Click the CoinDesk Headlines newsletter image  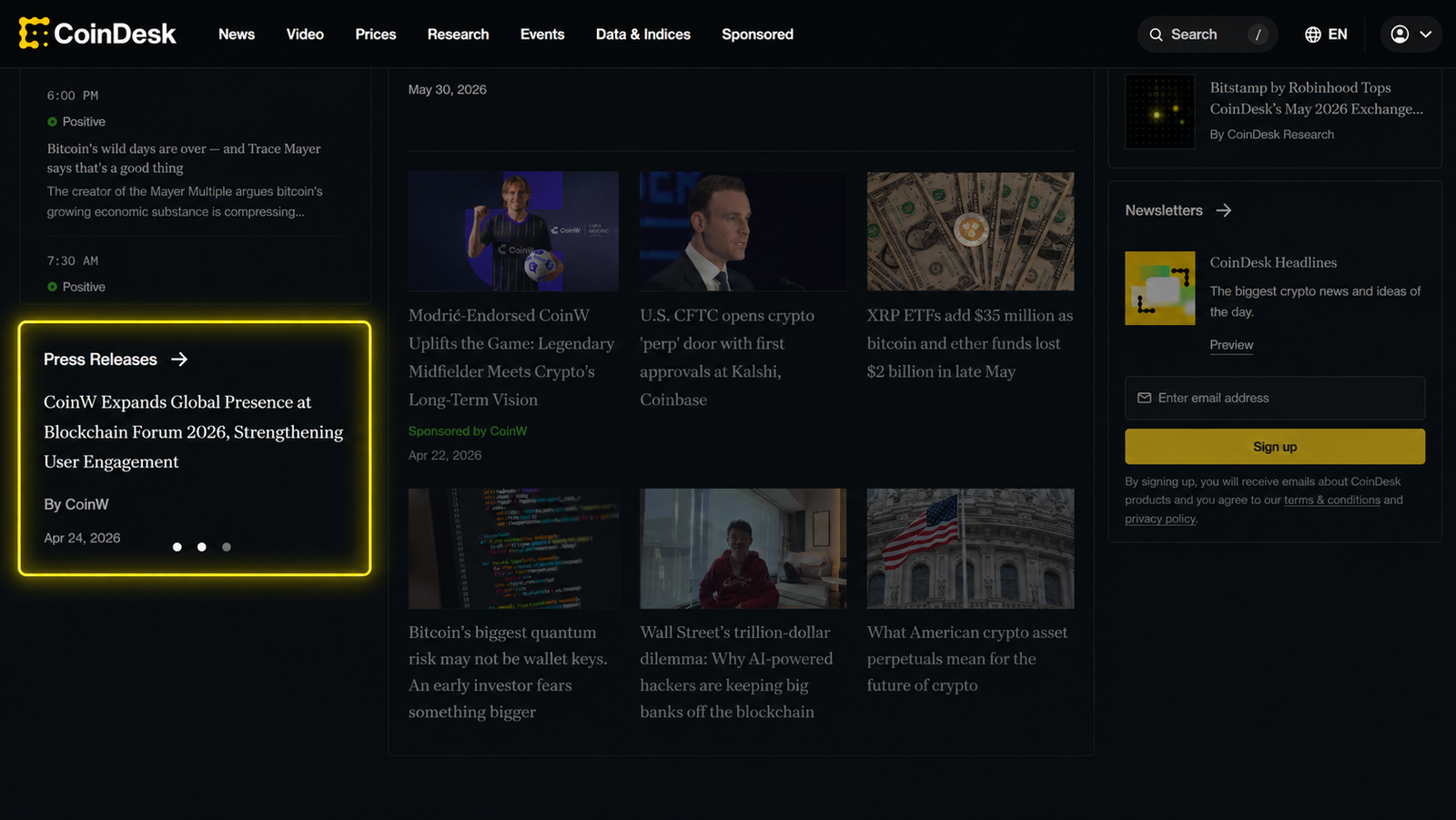[1160, 289]
